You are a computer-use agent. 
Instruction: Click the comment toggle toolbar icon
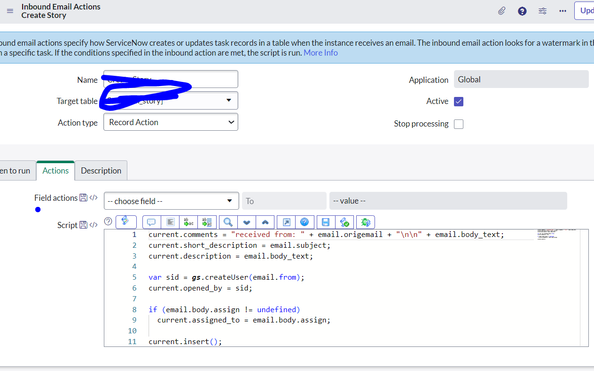[x=152, y=222]
